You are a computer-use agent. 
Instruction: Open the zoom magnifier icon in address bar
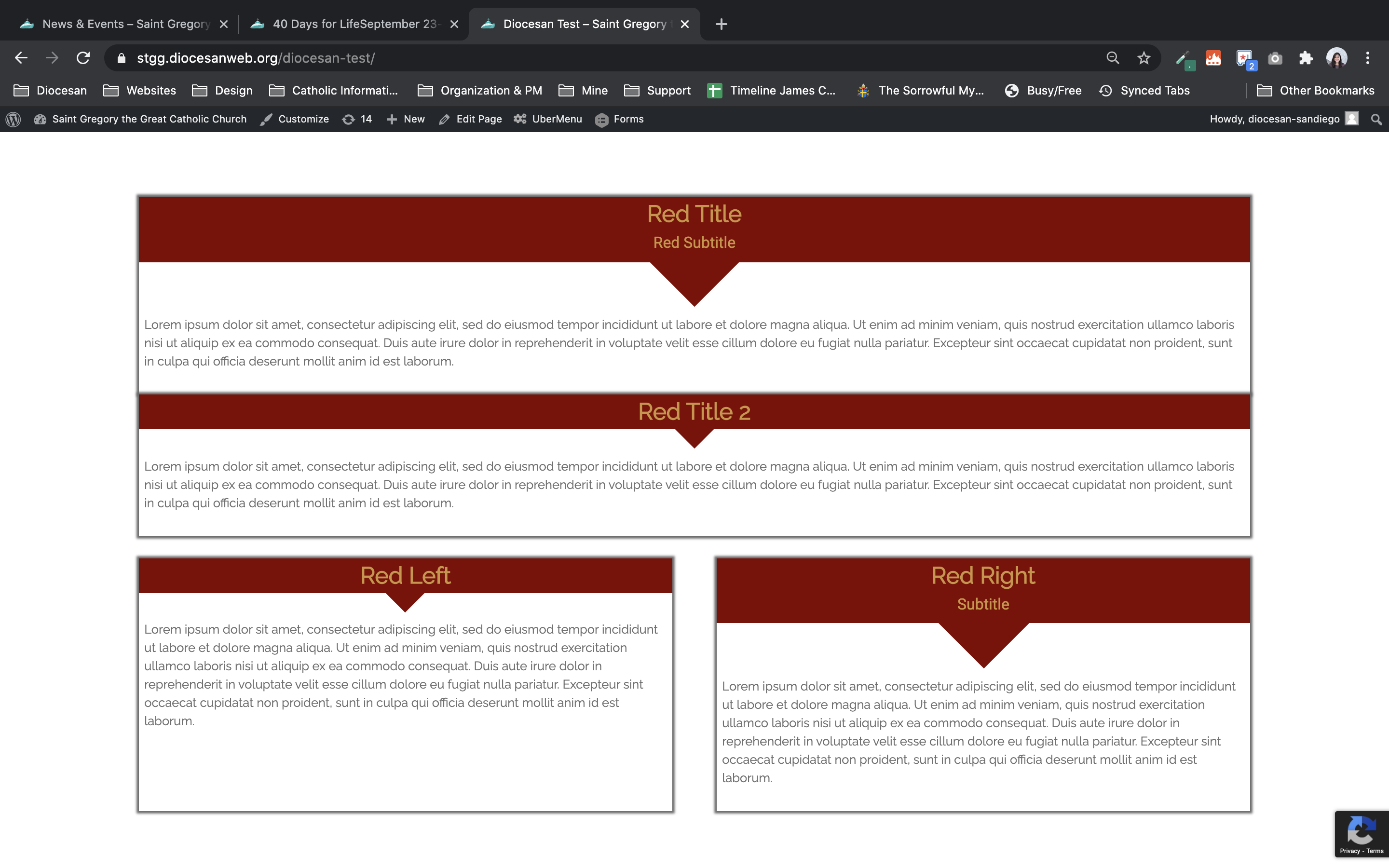click(1112, 58)
